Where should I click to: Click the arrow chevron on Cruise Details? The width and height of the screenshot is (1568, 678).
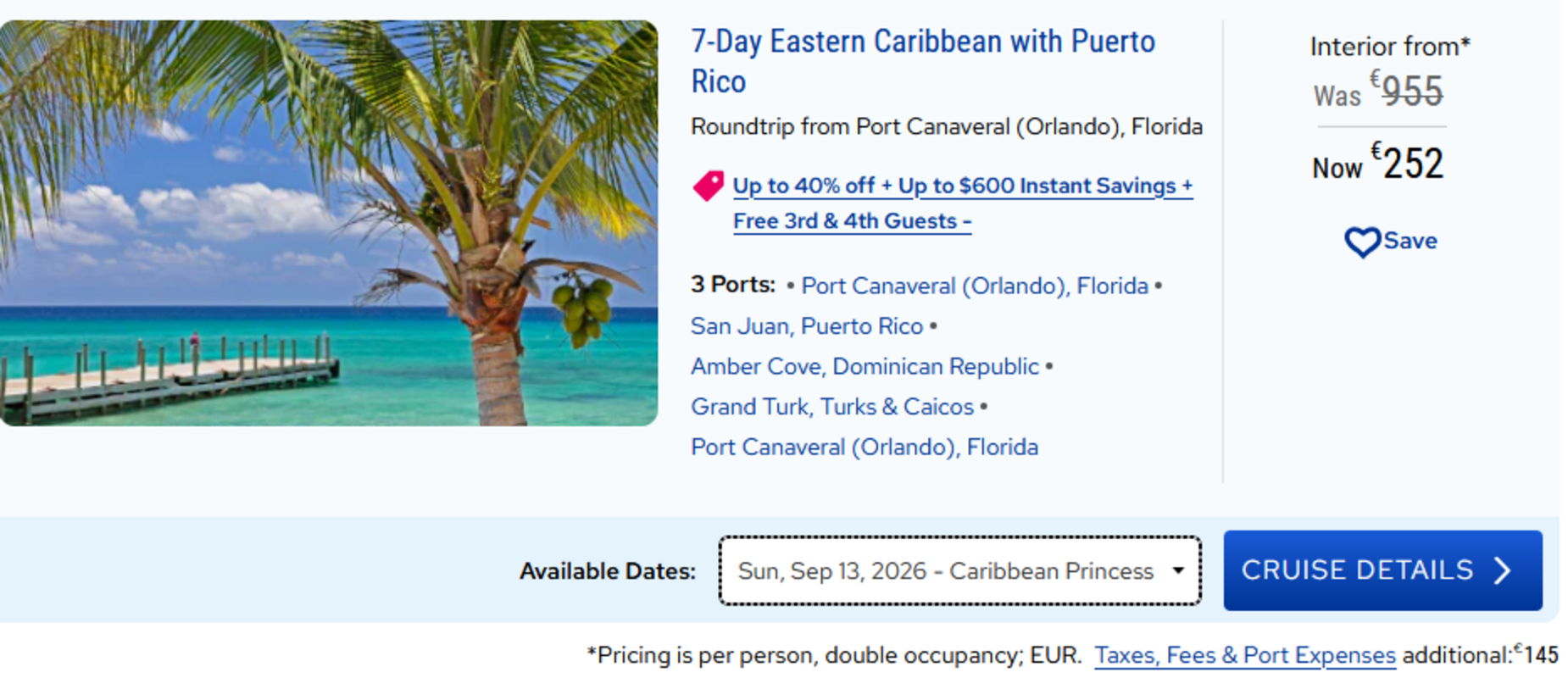click(x=1504, y=570)
